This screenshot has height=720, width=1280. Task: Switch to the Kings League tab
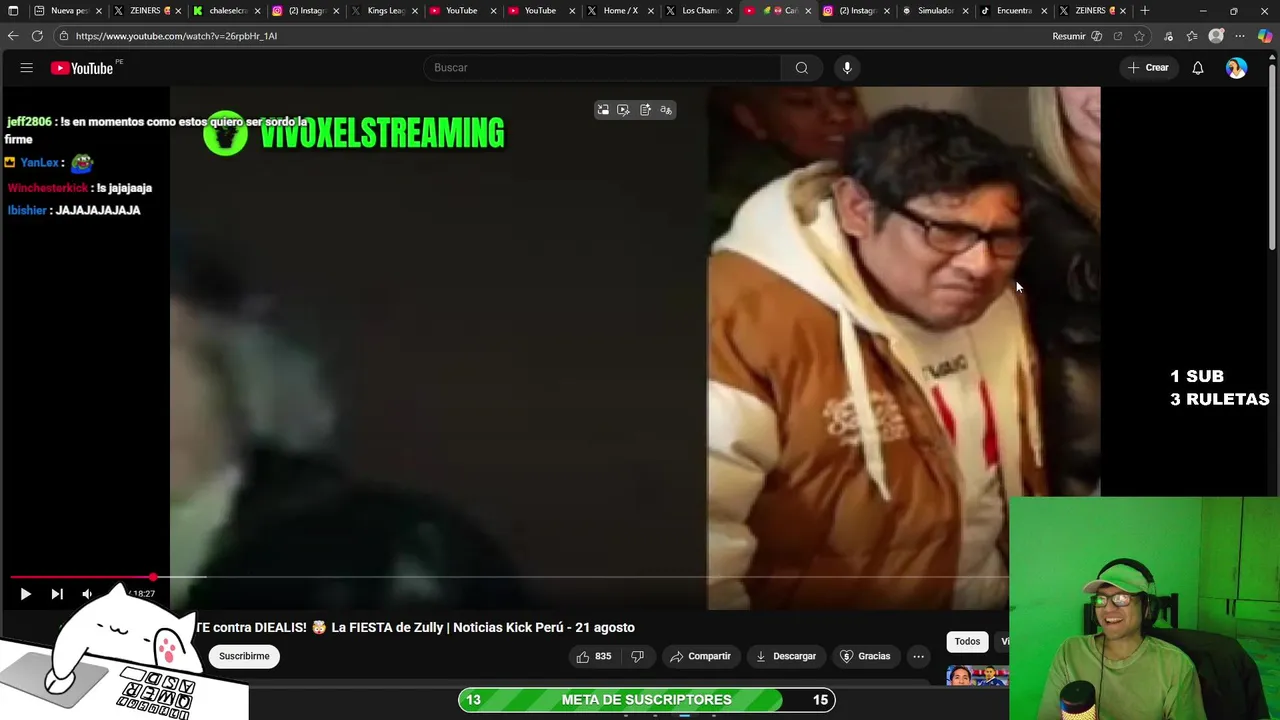(x=385, y=11)
